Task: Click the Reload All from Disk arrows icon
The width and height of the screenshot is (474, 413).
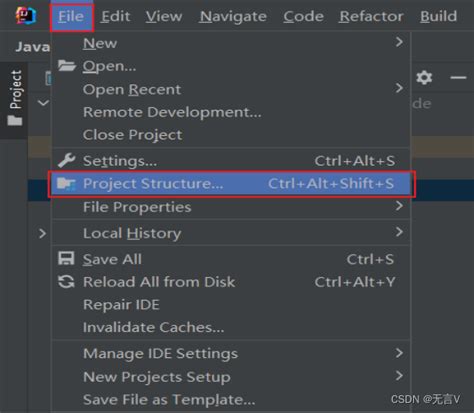Action: [x=66, y=282]
